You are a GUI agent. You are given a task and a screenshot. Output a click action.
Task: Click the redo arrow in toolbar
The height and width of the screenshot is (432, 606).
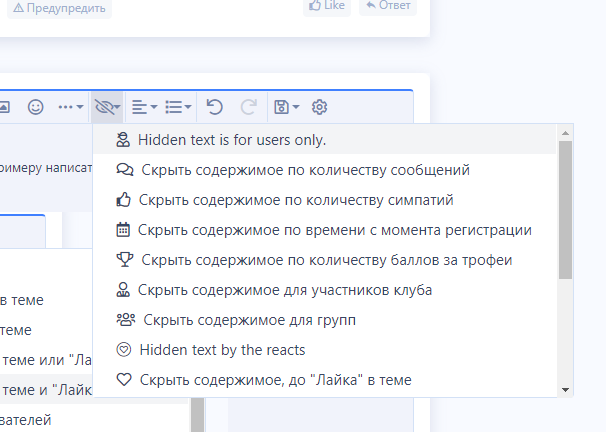(249, 106)
